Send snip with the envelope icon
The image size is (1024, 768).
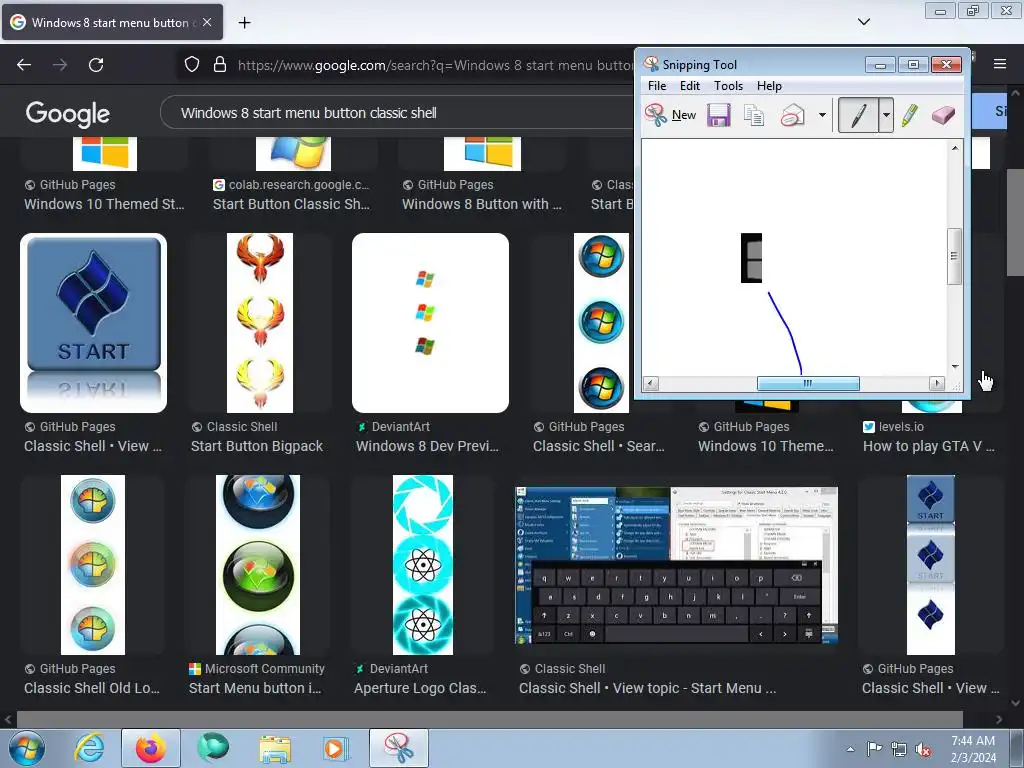pos(792,115)
